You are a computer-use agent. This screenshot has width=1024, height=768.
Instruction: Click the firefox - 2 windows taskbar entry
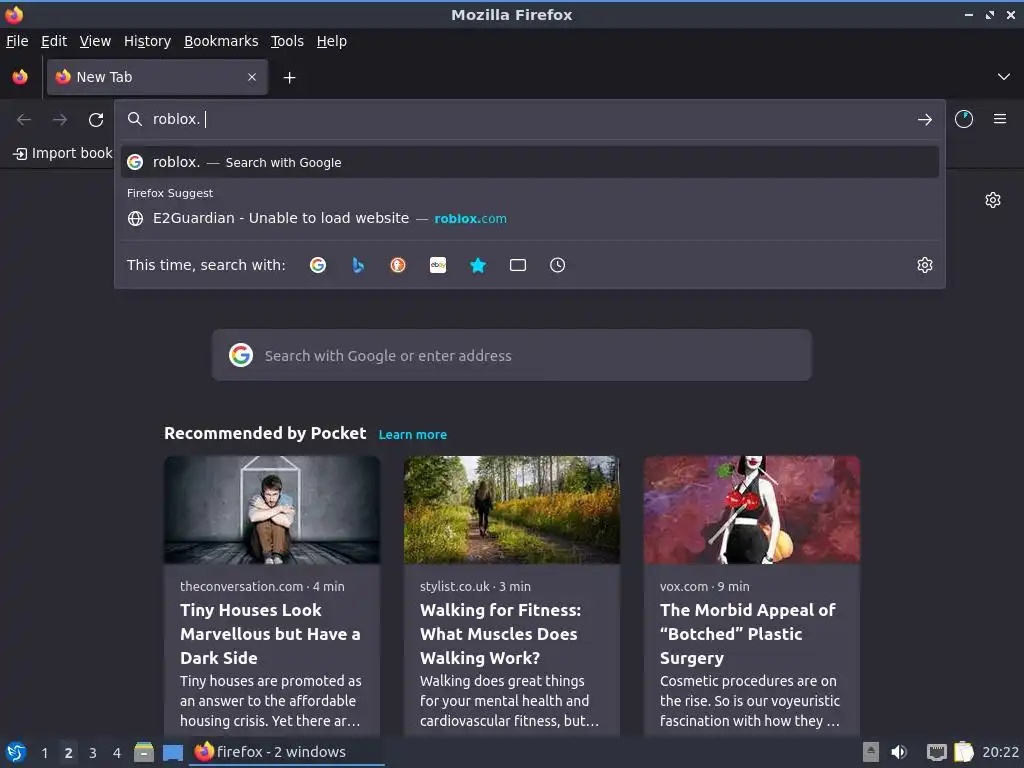[x=286, y=752]
